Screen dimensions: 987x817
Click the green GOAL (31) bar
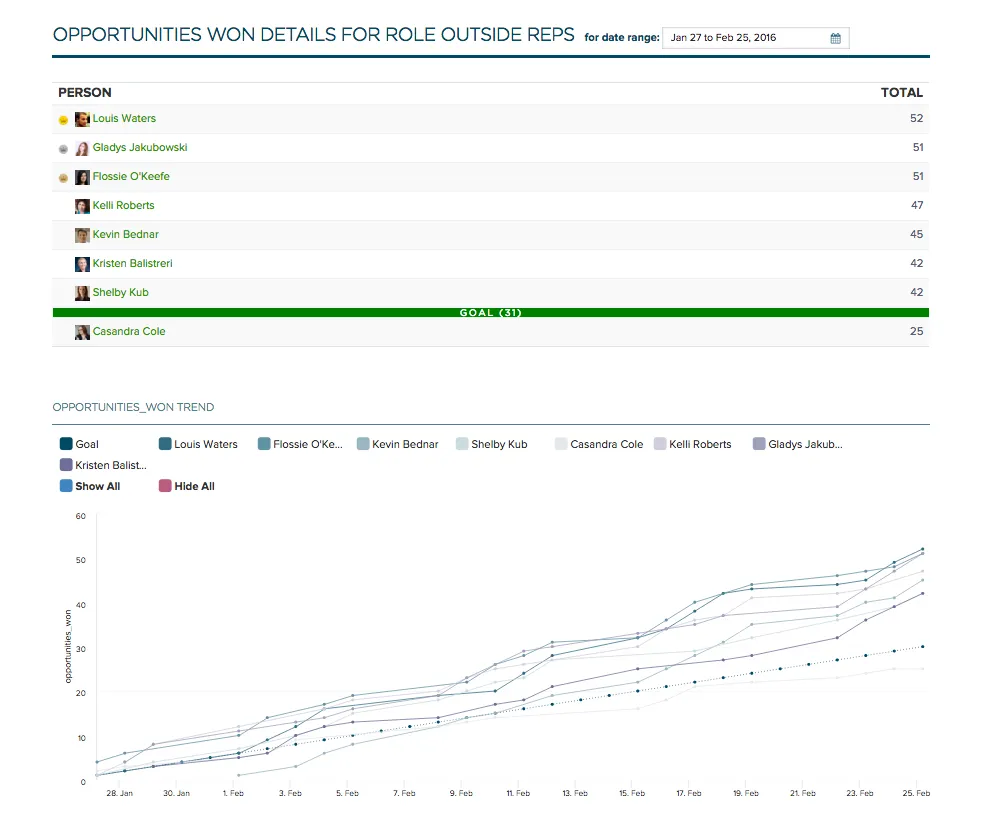491,313
